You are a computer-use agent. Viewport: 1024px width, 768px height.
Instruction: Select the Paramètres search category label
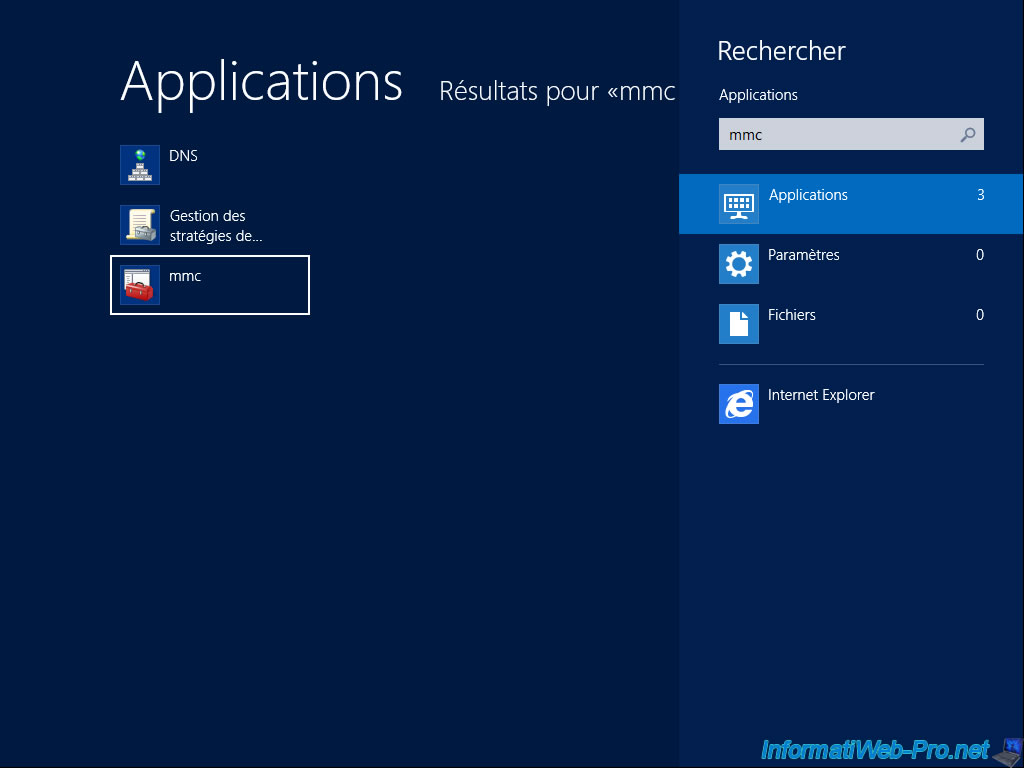click(803, 255)
